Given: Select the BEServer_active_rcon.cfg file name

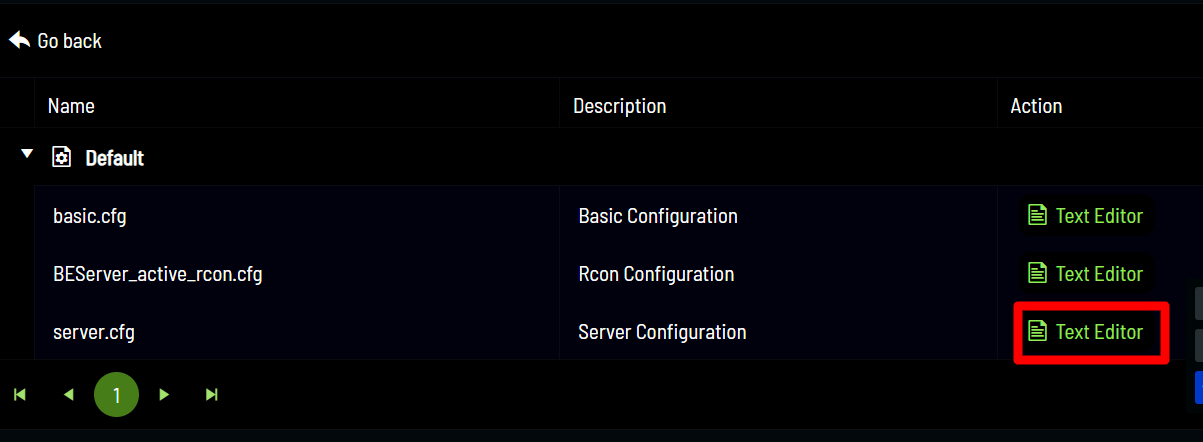Looking at the screenshot, I should tap(157, 274).
